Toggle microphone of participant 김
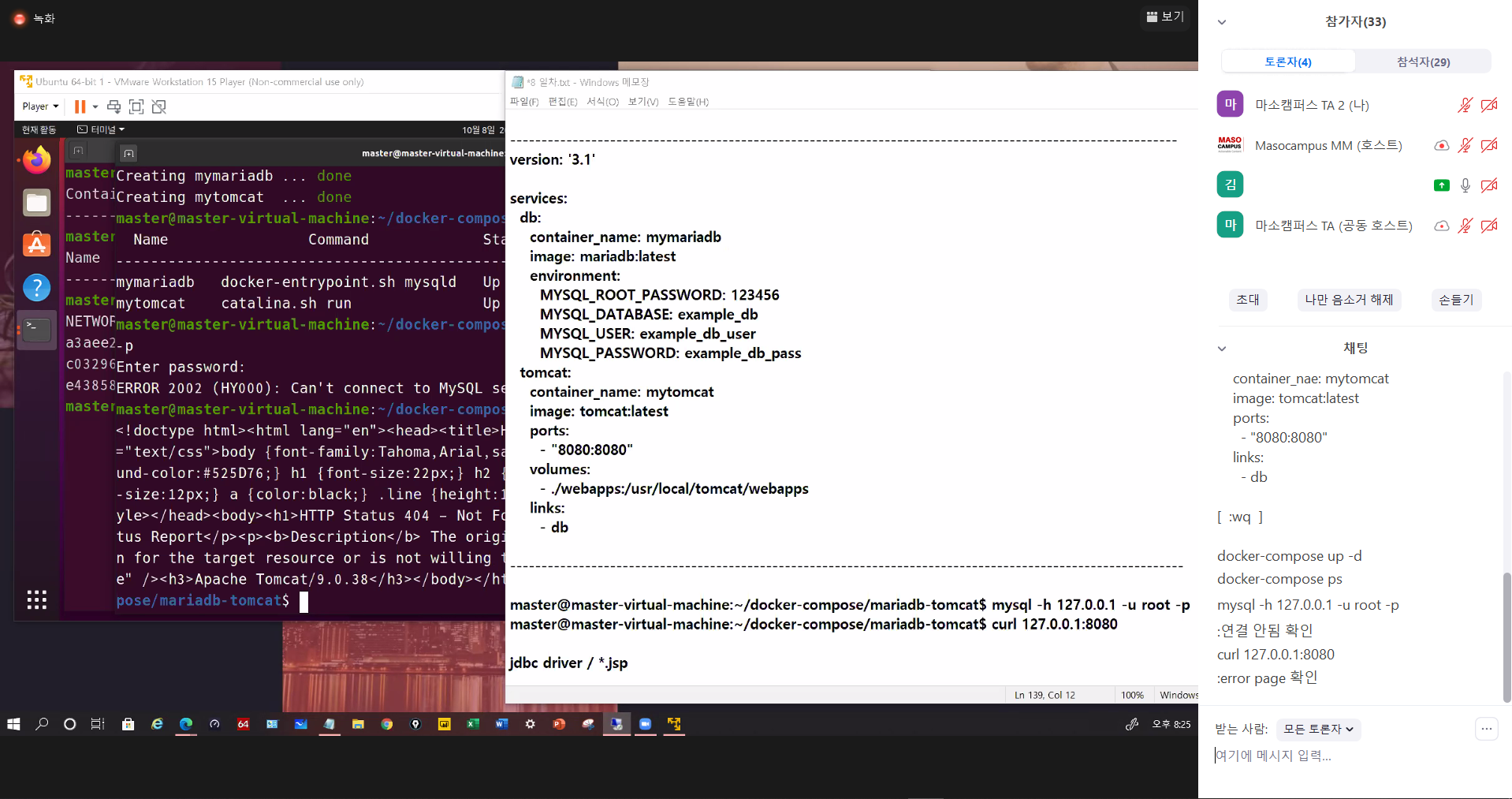 click(x=1465, y=185)
